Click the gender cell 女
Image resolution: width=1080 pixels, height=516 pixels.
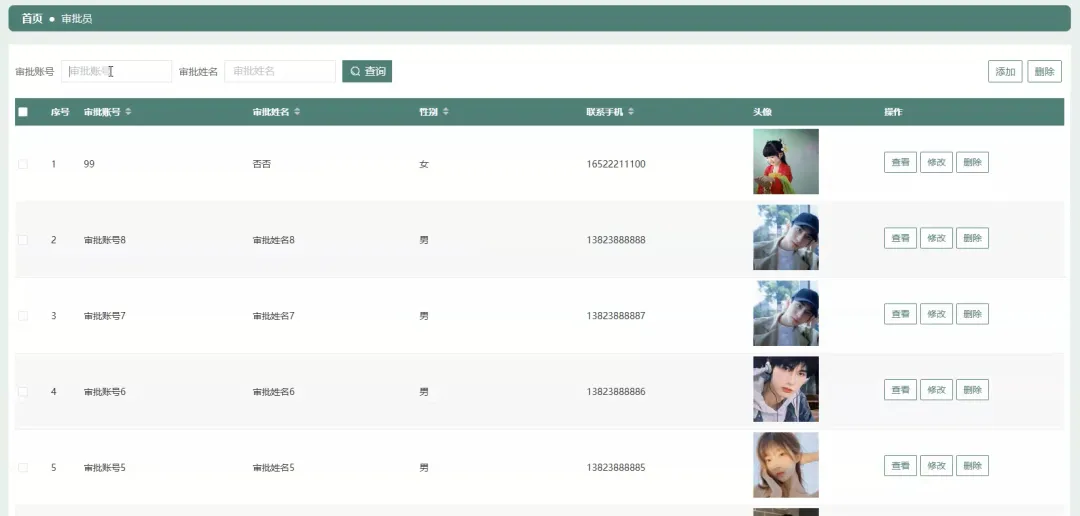pyautogui.click(x=424, y=164)
